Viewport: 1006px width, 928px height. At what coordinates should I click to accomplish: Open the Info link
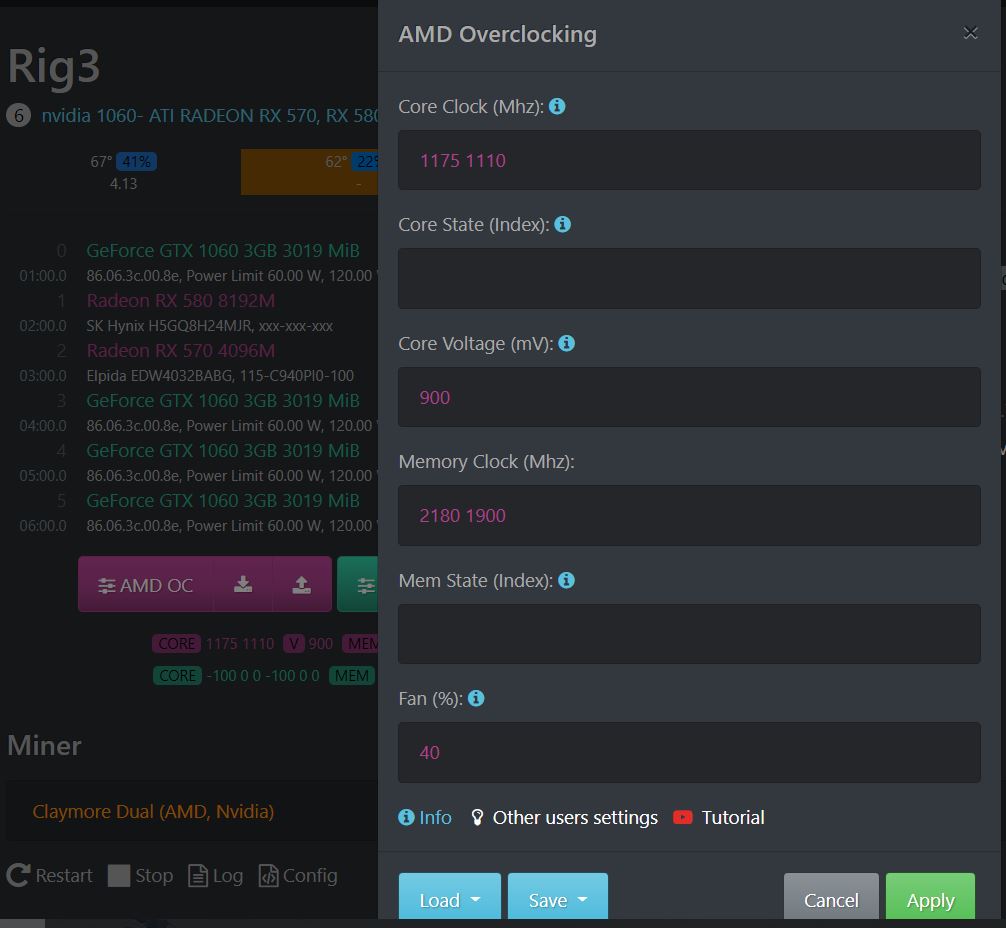pos(425,817)
